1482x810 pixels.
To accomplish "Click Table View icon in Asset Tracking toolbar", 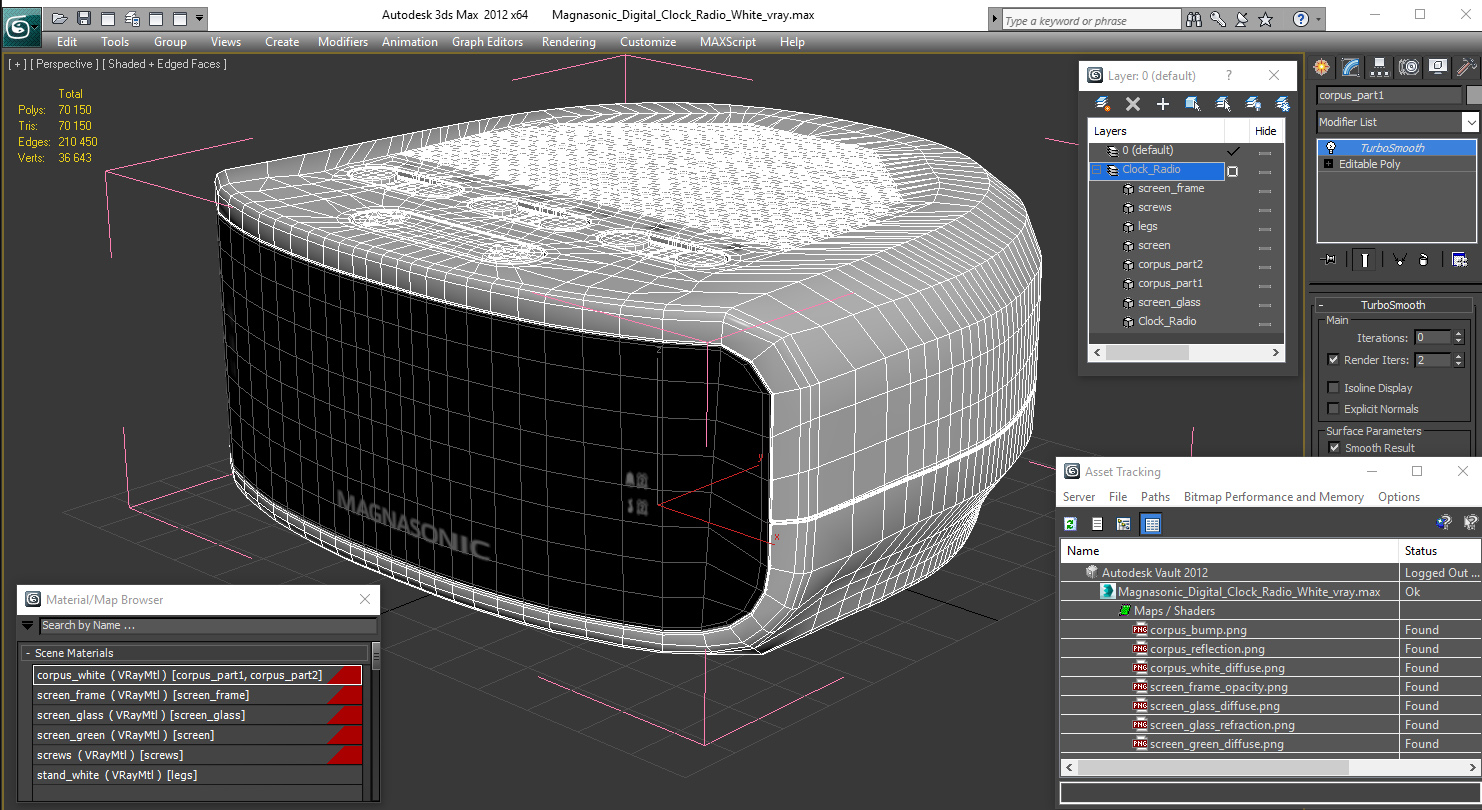I will pyautogui.click(x=1151, y=524).
